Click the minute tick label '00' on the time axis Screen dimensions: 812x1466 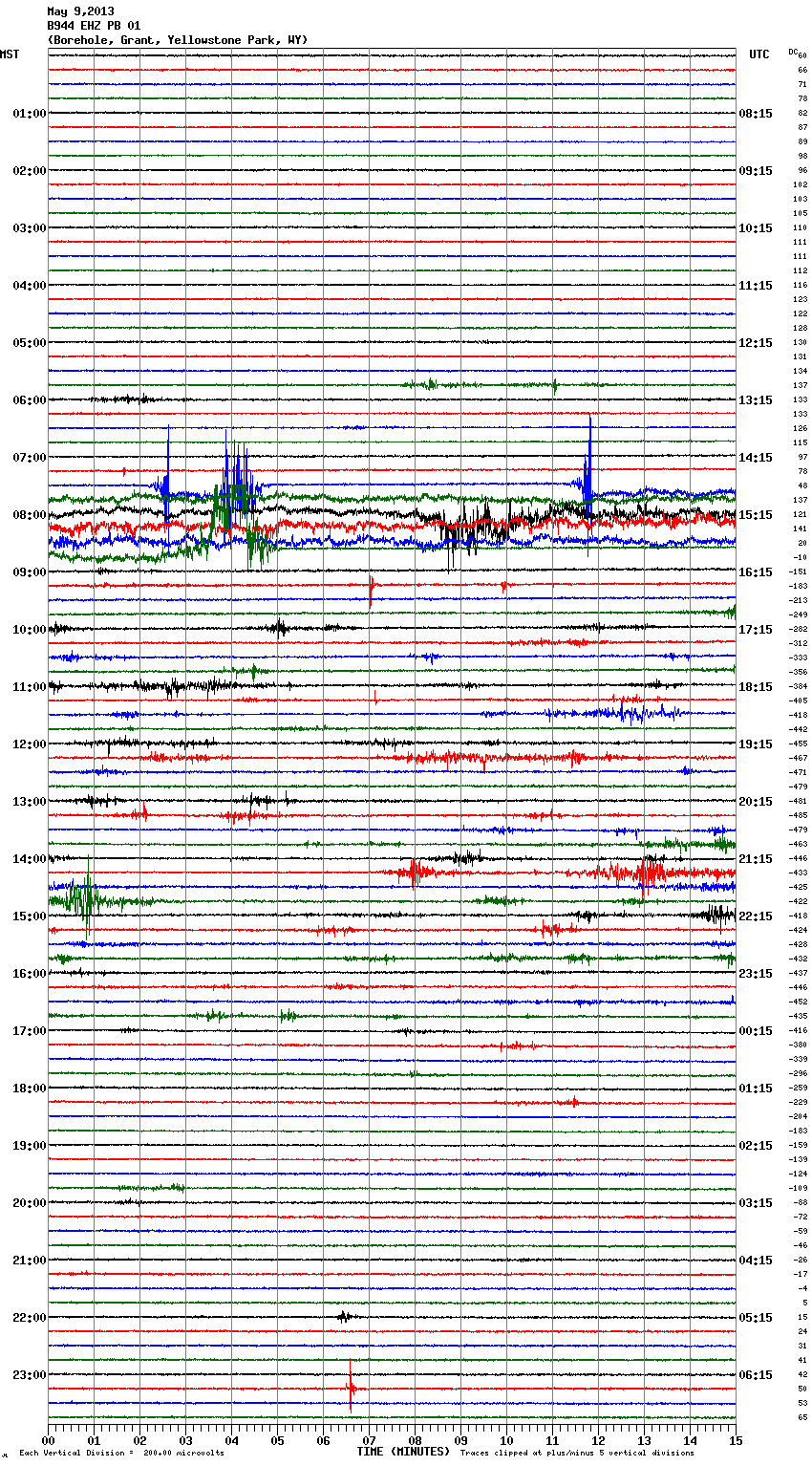coord(48,1440)
